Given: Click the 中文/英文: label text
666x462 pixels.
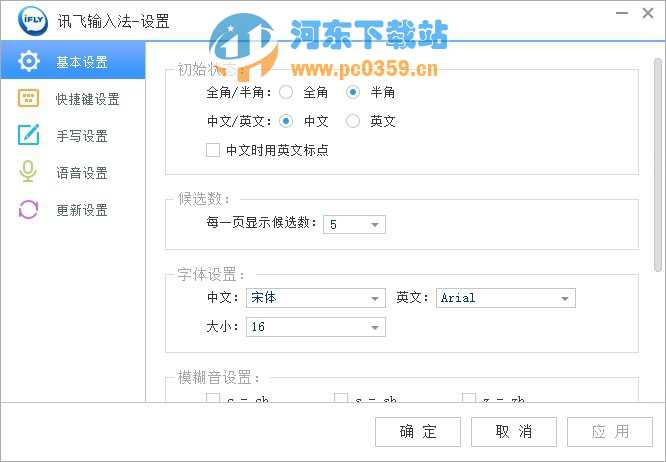Looking at the screenshot, I should [x=239, y=121].
